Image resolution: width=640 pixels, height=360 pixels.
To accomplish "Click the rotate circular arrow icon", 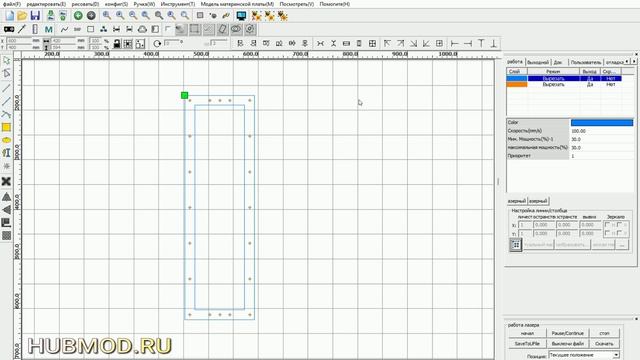I will (x=157, y=44).
